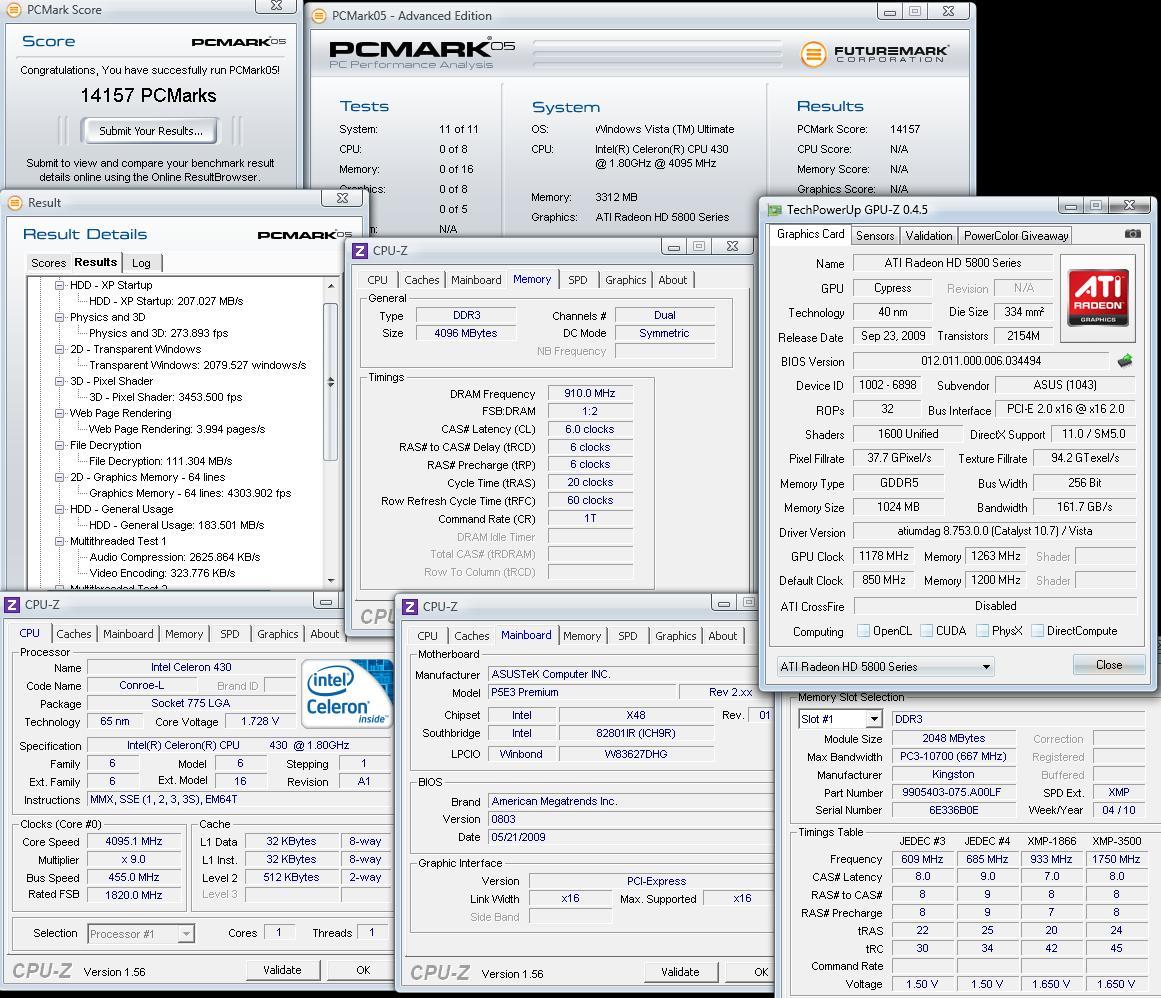Click the PCMark Score window title icon

coord(15,10)
